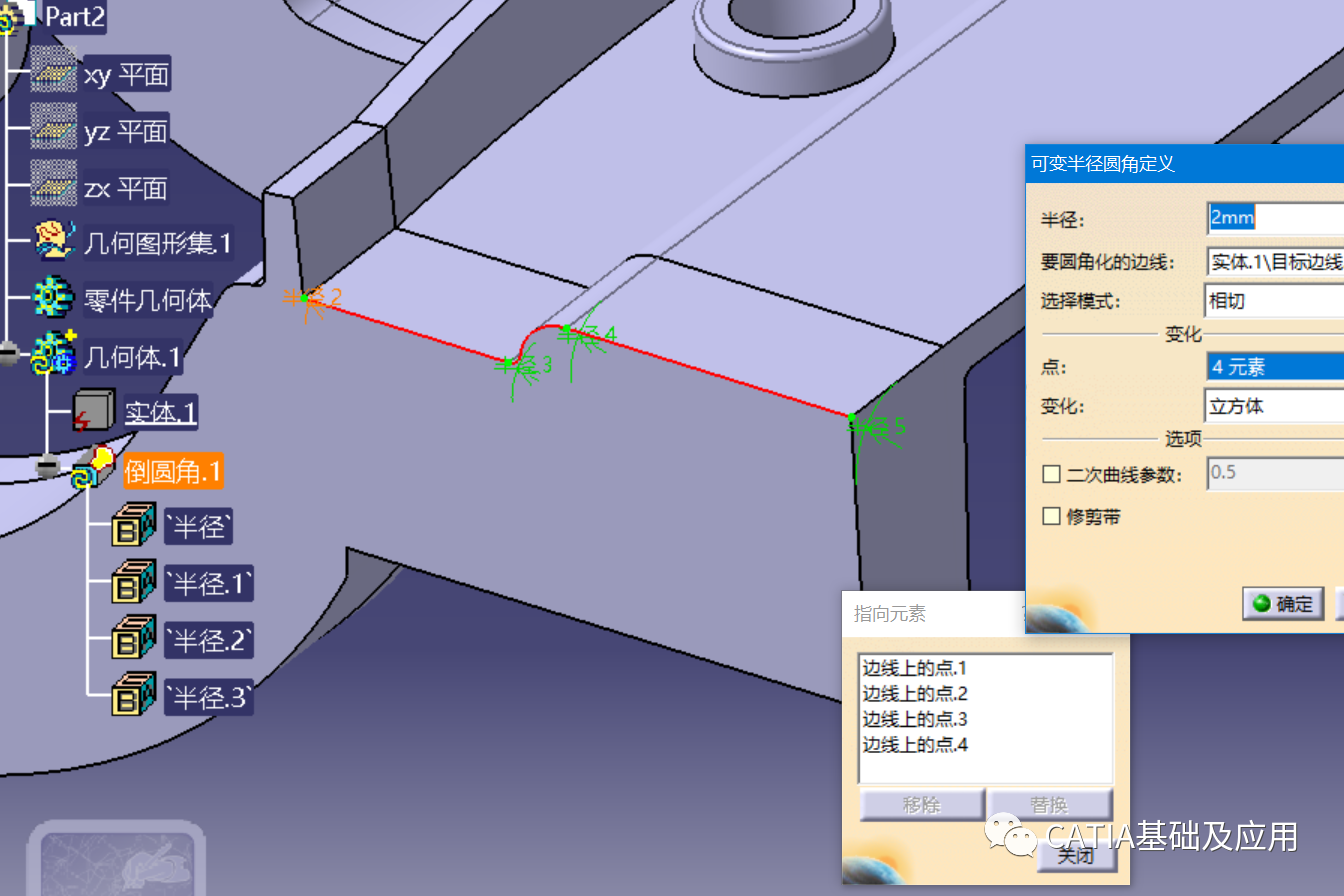Click the 实体.1 solid cube icon
The height and width of the screenshot is (896, 1344).
coord(93,411)
